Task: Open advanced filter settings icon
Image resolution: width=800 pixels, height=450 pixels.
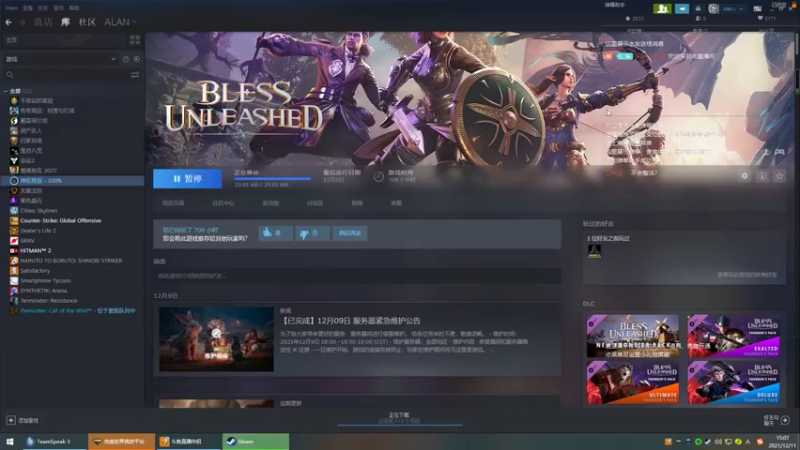Action: tap(135, 75)
